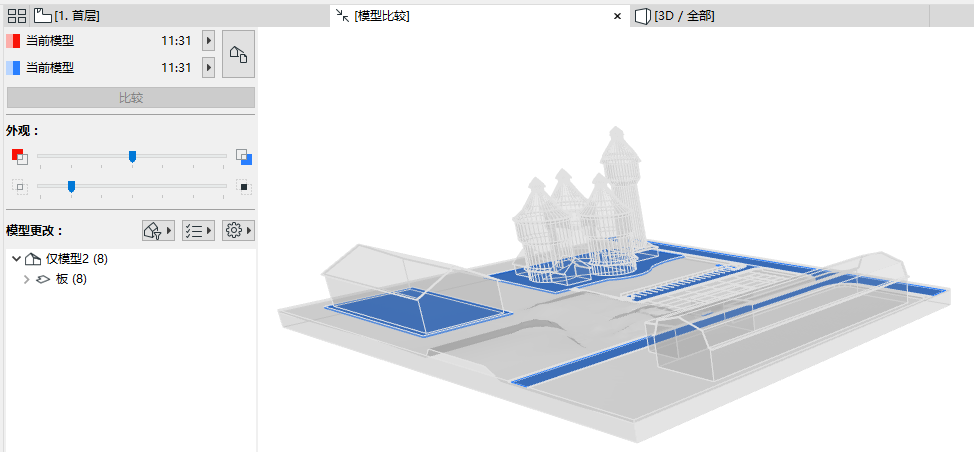
Task: Click the second 当前模型 label
Action: click(50, 68)
